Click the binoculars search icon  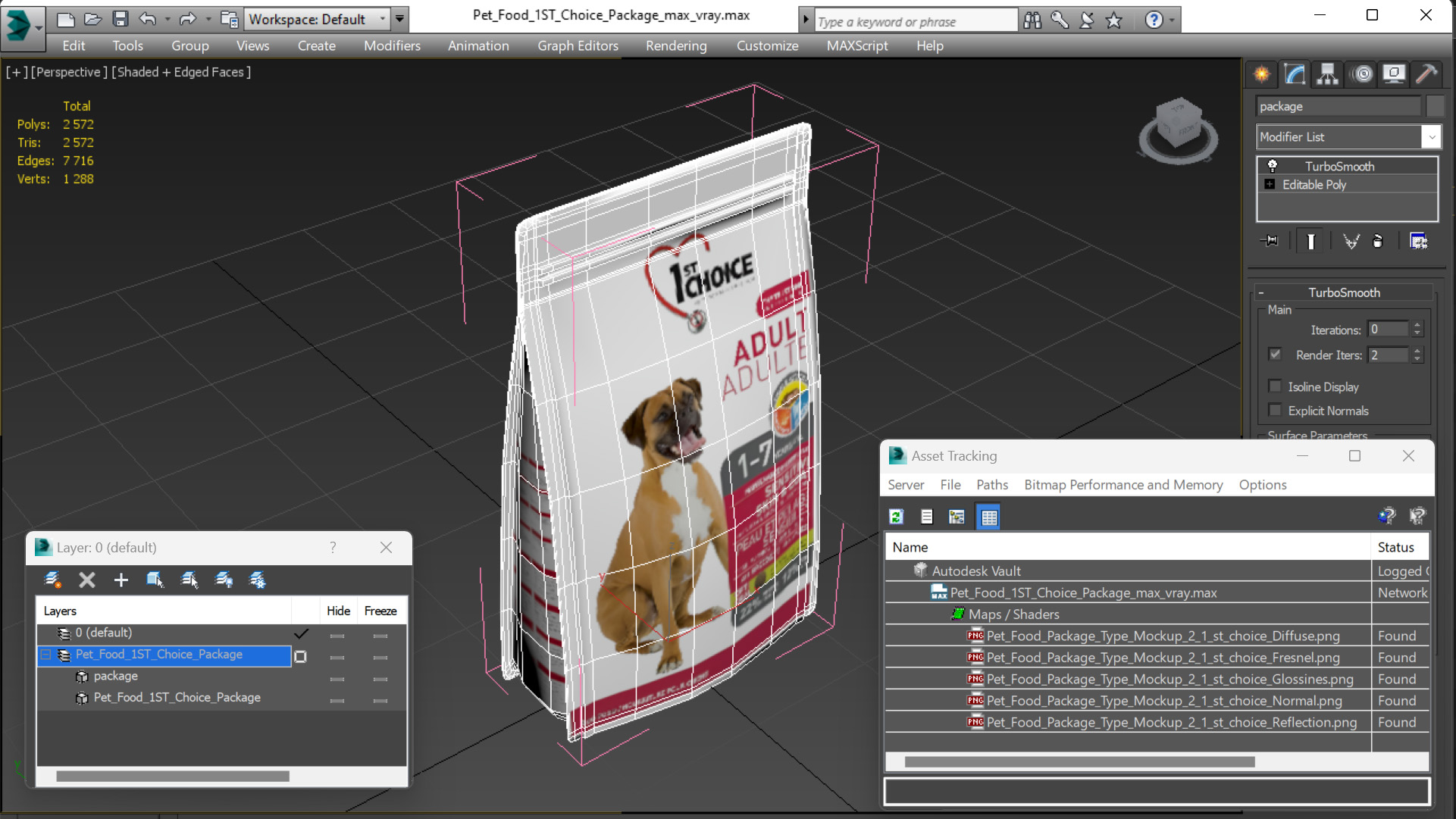click(x=1032, y=20)
